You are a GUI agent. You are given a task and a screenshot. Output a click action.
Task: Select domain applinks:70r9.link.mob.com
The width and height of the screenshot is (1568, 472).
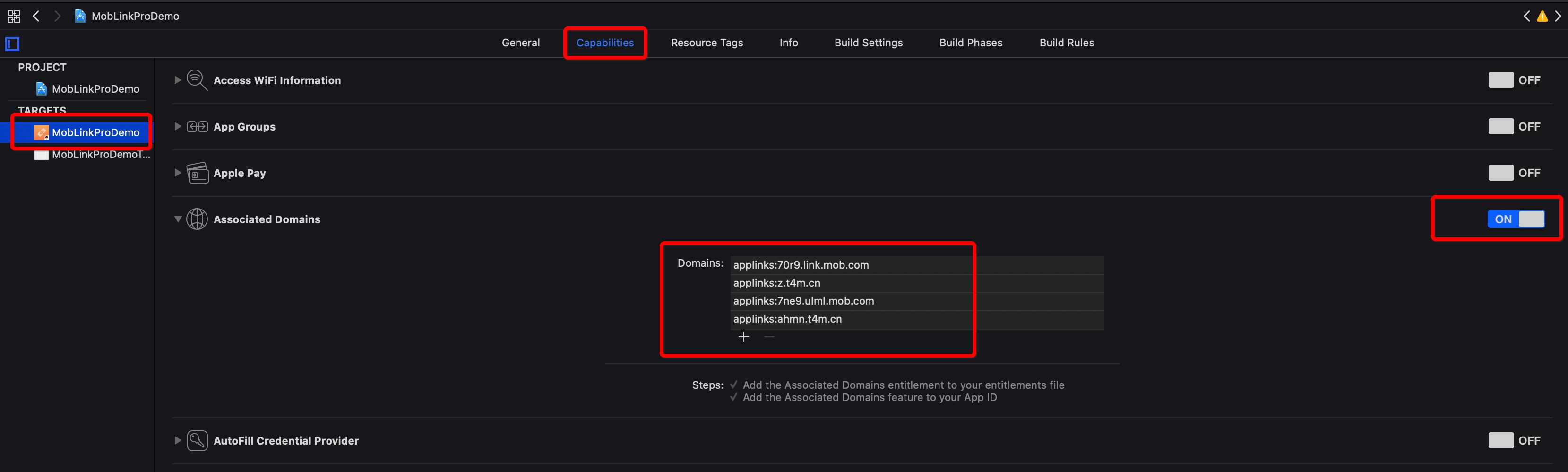tap(917, 265)
